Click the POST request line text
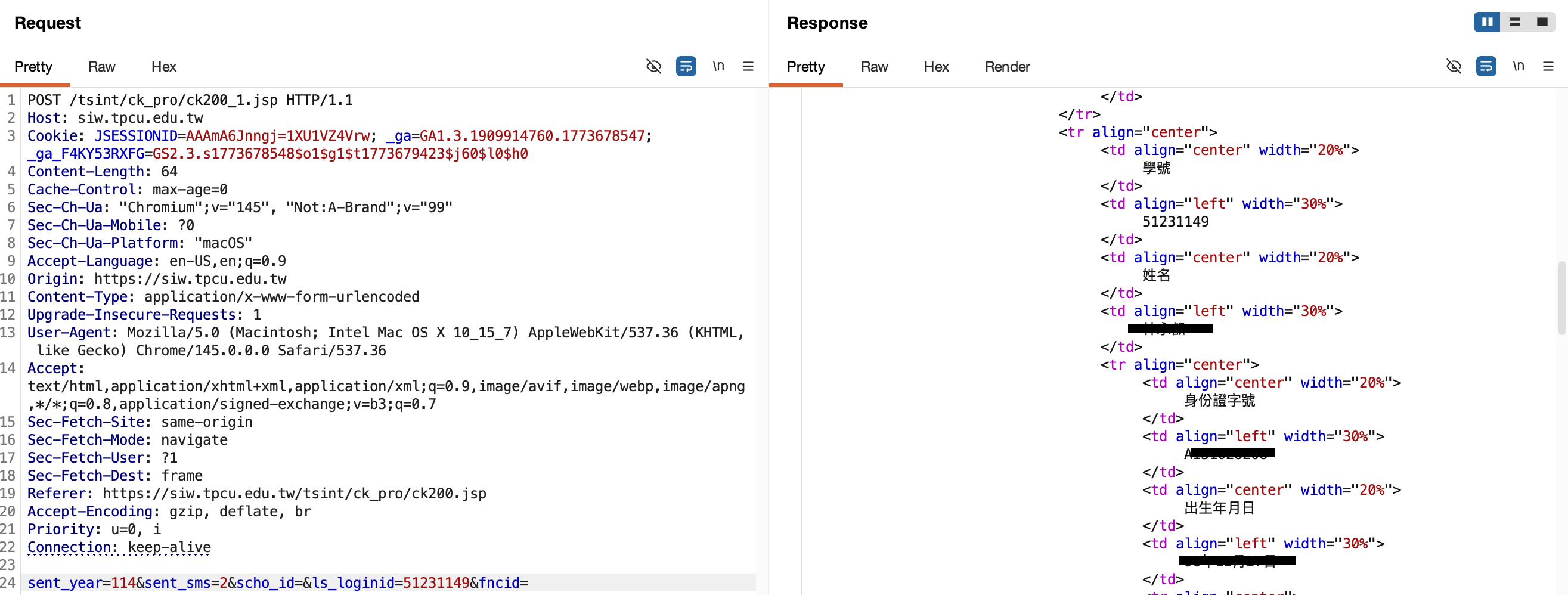The height and width of the screenshot is (595, 1568). point(190,100)
